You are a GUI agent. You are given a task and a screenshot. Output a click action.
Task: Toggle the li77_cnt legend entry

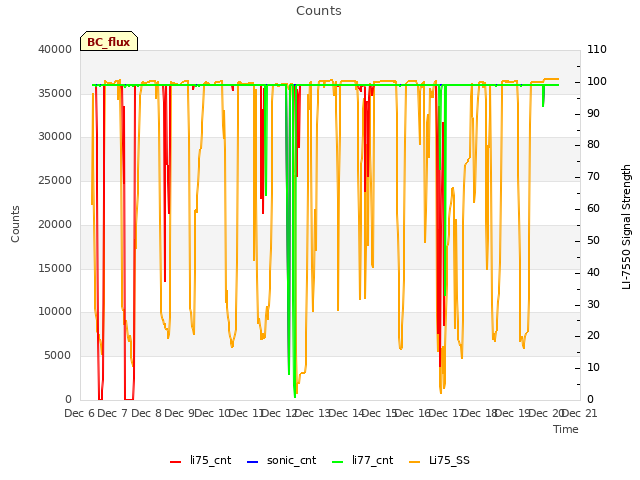(x=362, y=460)
